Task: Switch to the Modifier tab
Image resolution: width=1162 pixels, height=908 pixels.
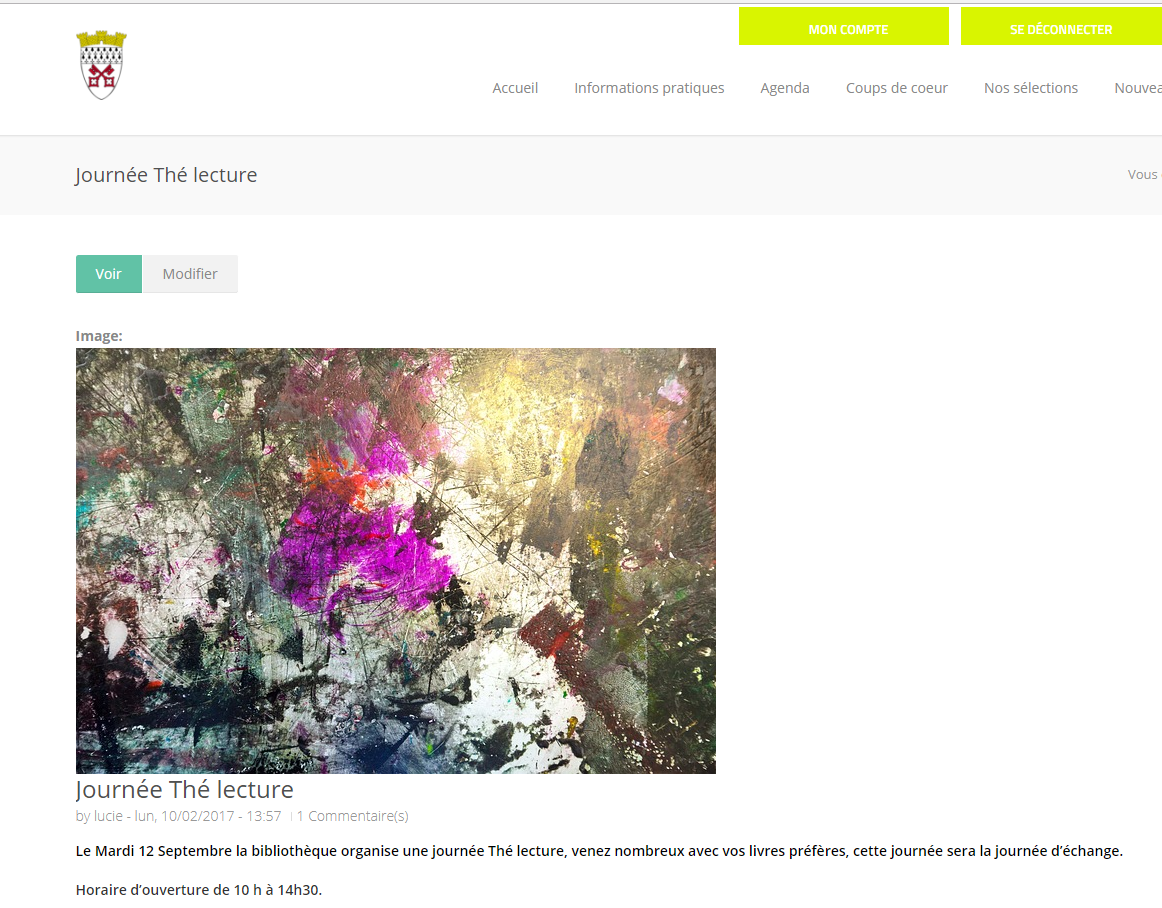Action: [190, 274]
